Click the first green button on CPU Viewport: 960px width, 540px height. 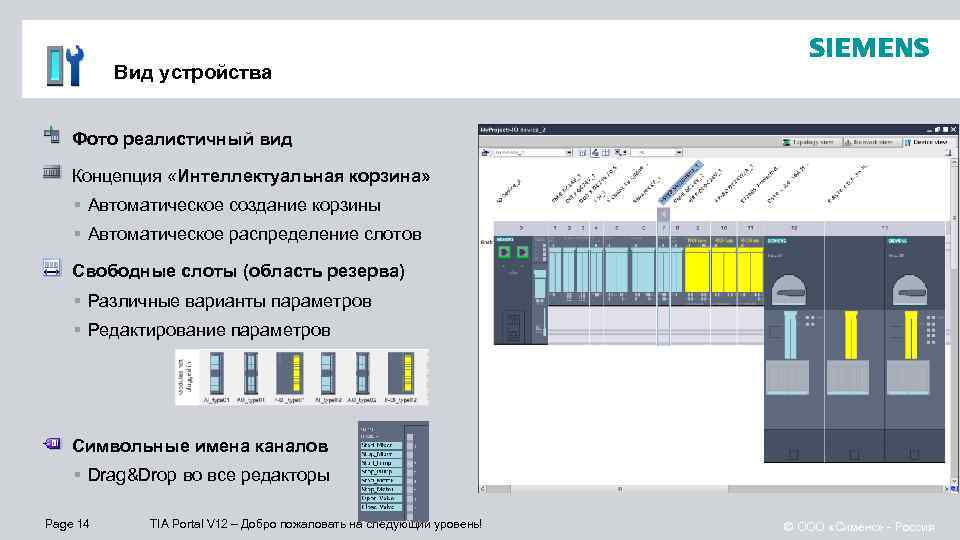click(x=504, y=252)
